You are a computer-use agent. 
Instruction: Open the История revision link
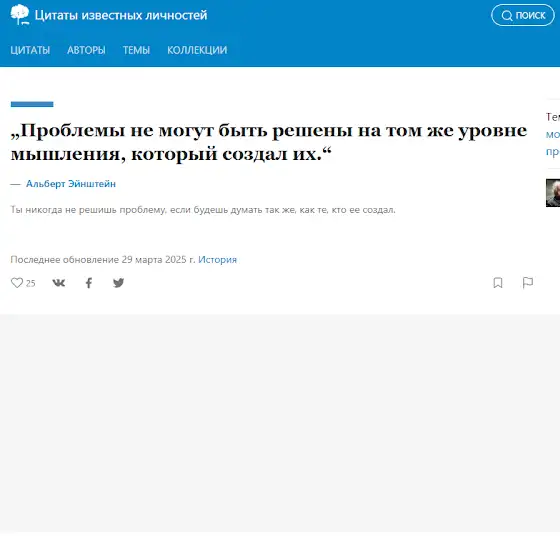(x=217, y=259)
